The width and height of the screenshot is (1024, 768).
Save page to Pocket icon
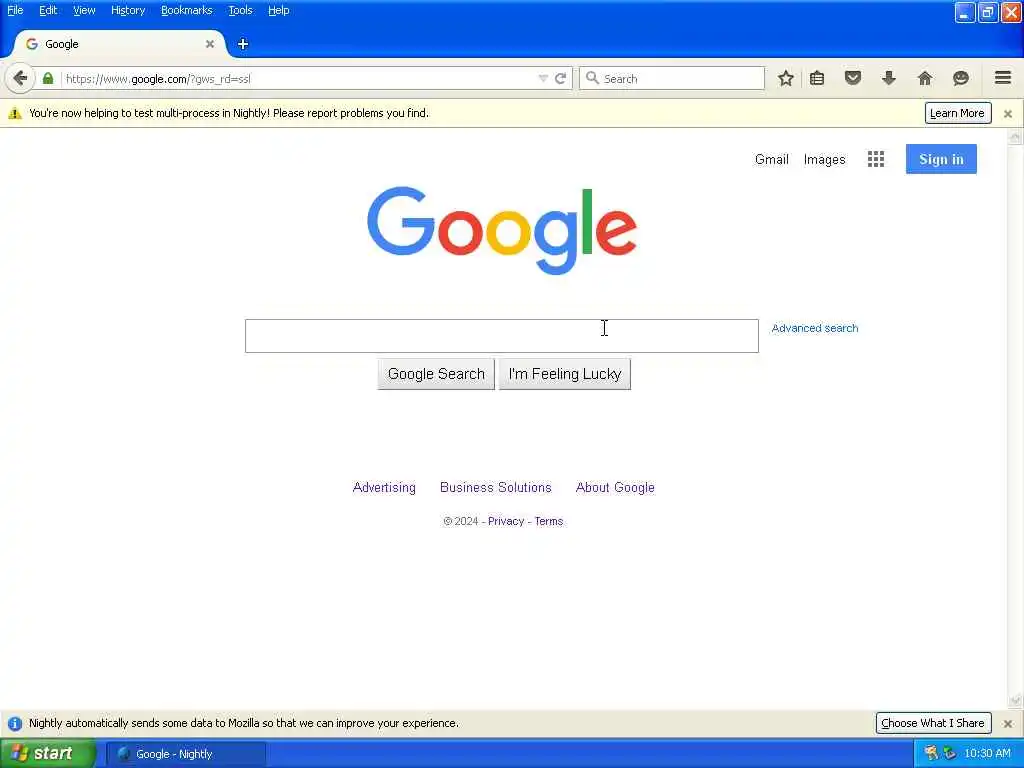point(853,78)
